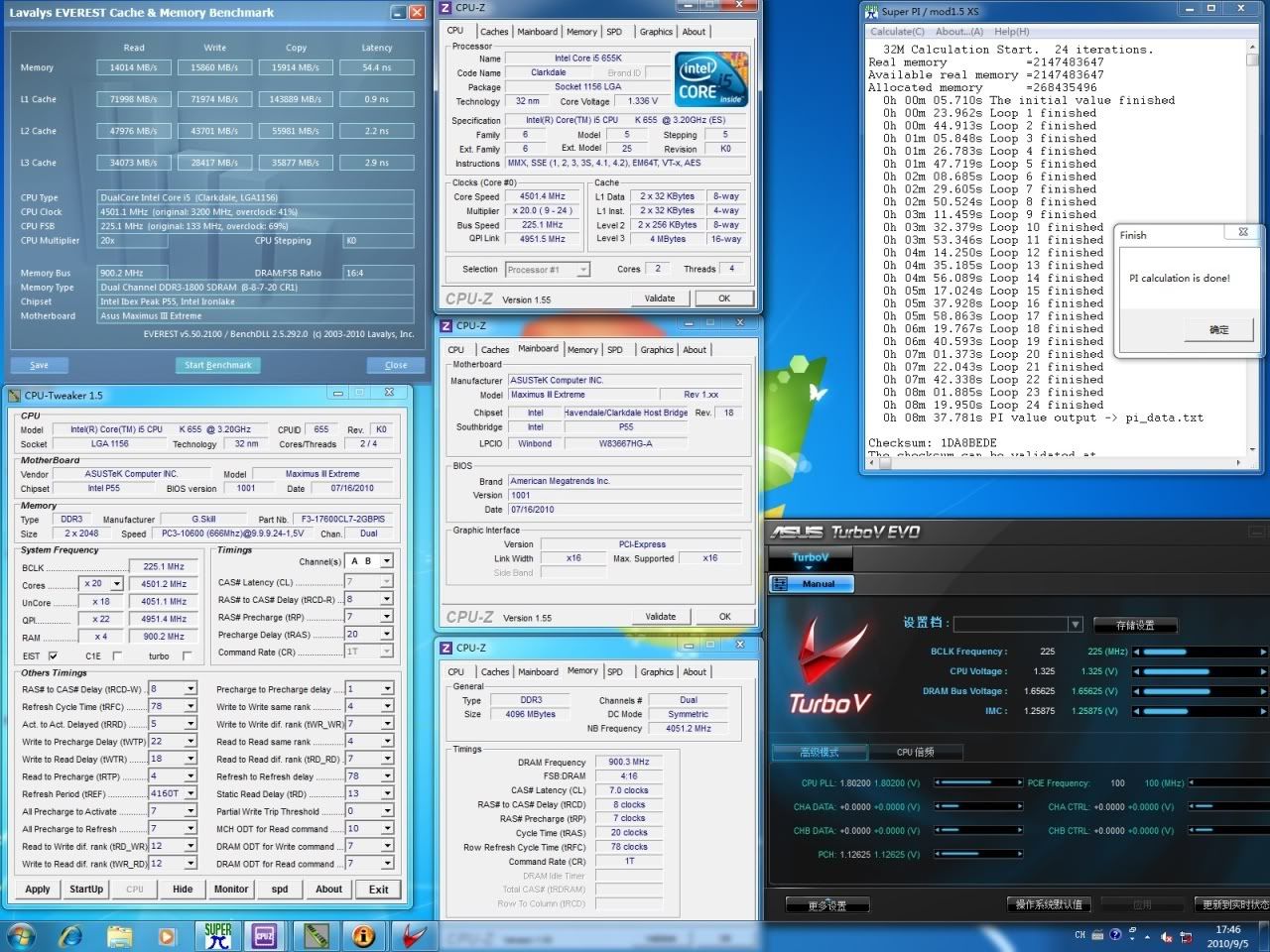1270x952 pixels.
Task: Expand the Refresh Period (tREF) dropdown
Action: (190, 793)
